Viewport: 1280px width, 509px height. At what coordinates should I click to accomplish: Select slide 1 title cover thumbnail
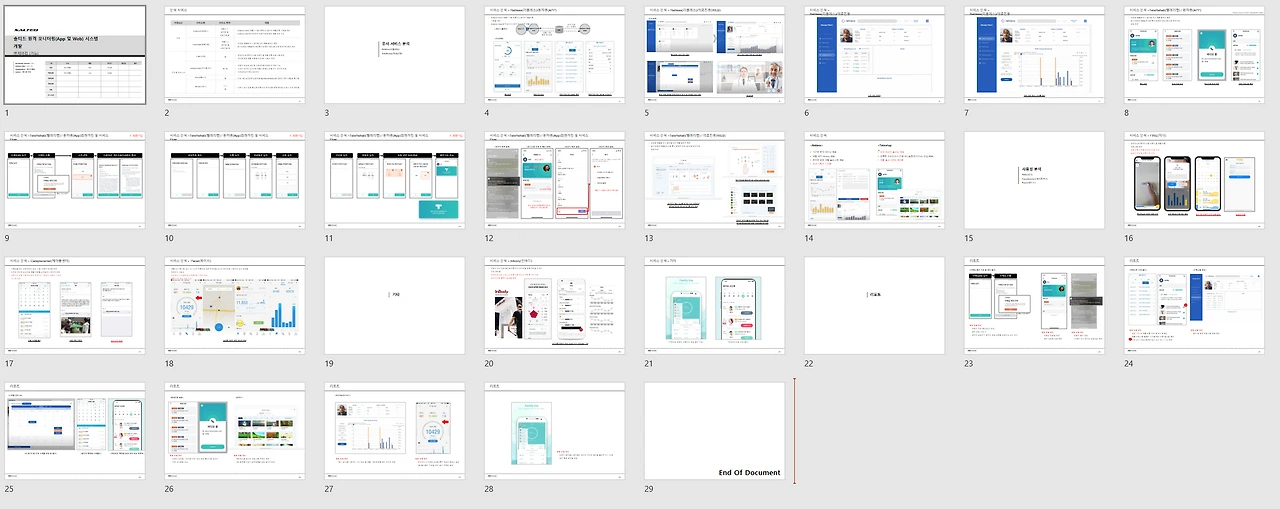75,55
